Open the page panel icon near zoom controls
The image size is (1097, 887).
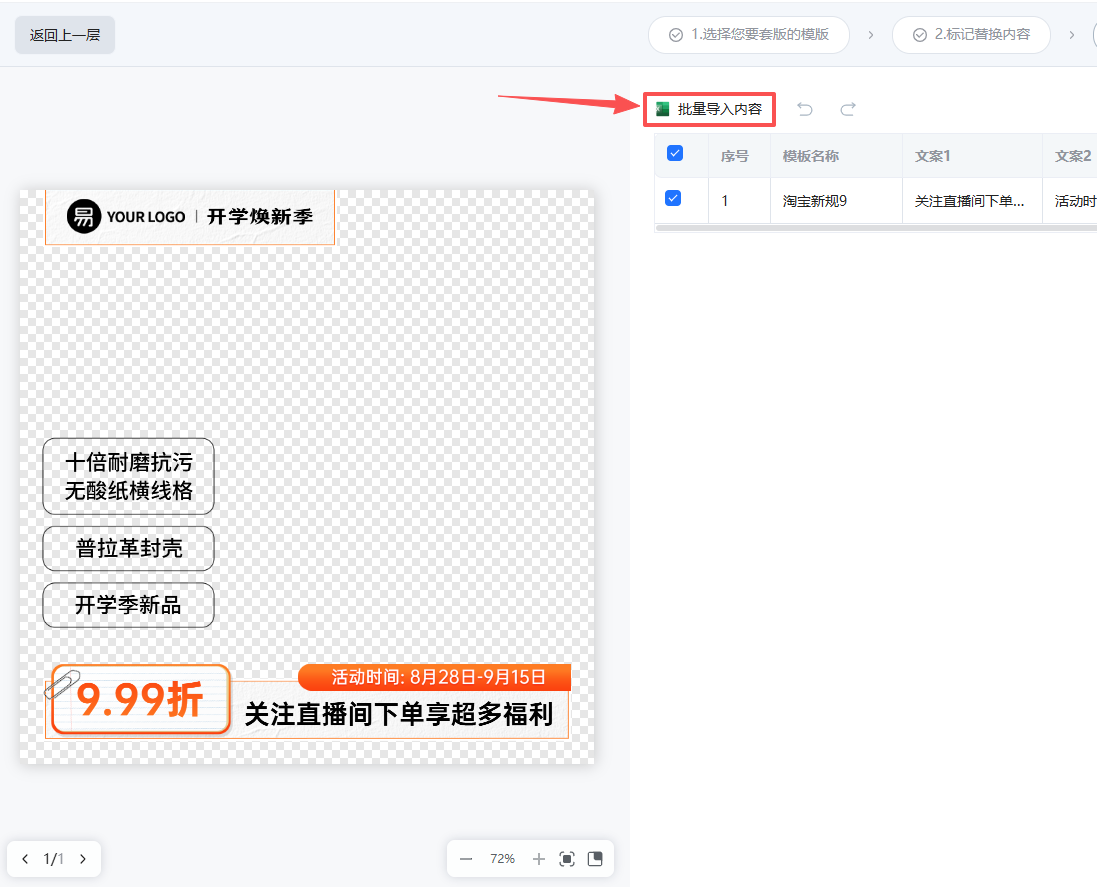click(596, 858)
